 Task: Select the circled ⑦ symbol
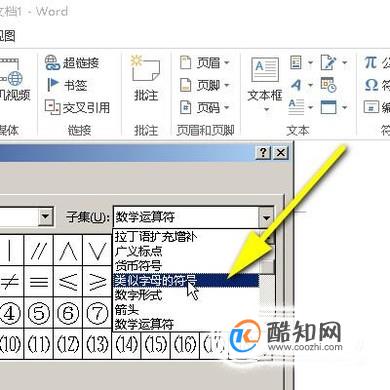point(97,312)
